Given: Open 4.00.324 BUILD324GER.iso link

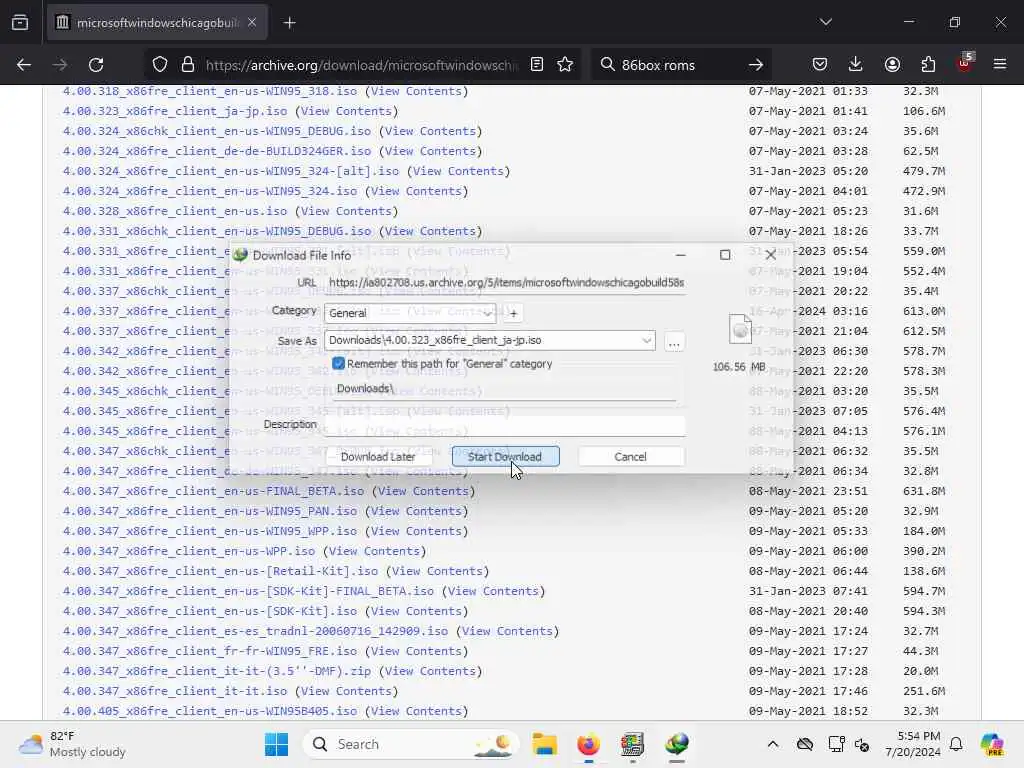Looking at the screenshot, I should point(216,151).
